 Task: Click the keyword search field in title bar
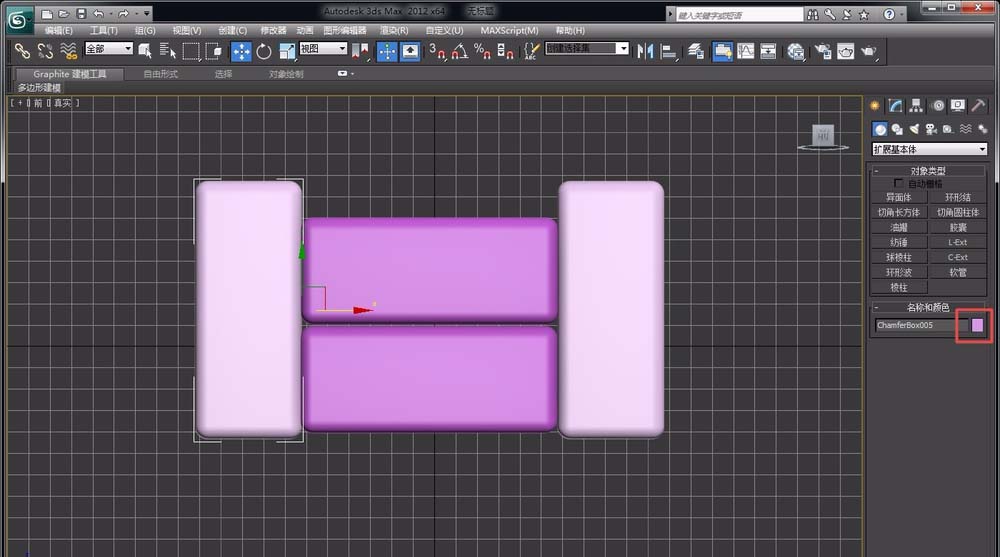(739, 15)
